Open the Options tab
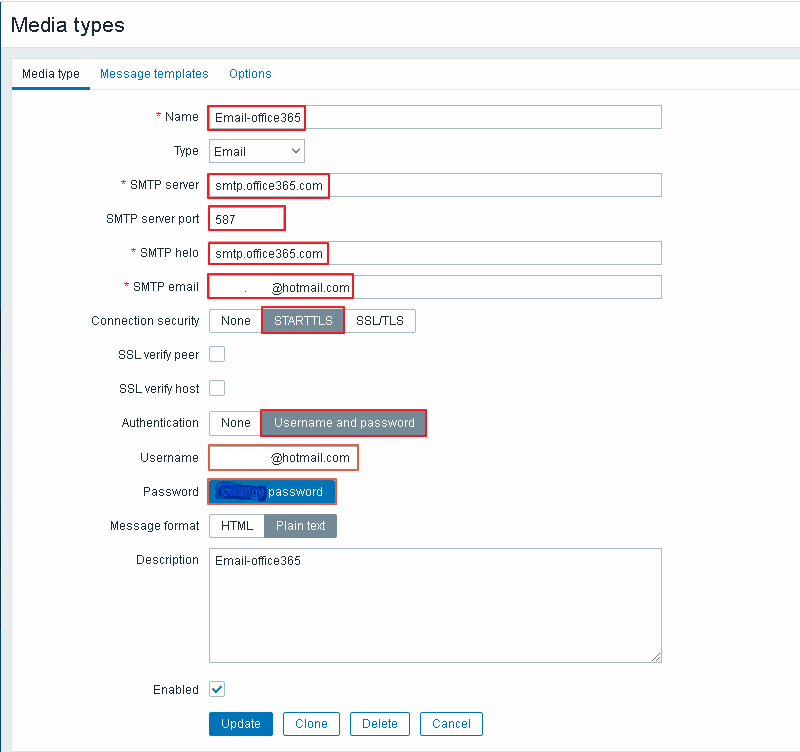This screenshot has width=800, height=752. click(250, 74)
